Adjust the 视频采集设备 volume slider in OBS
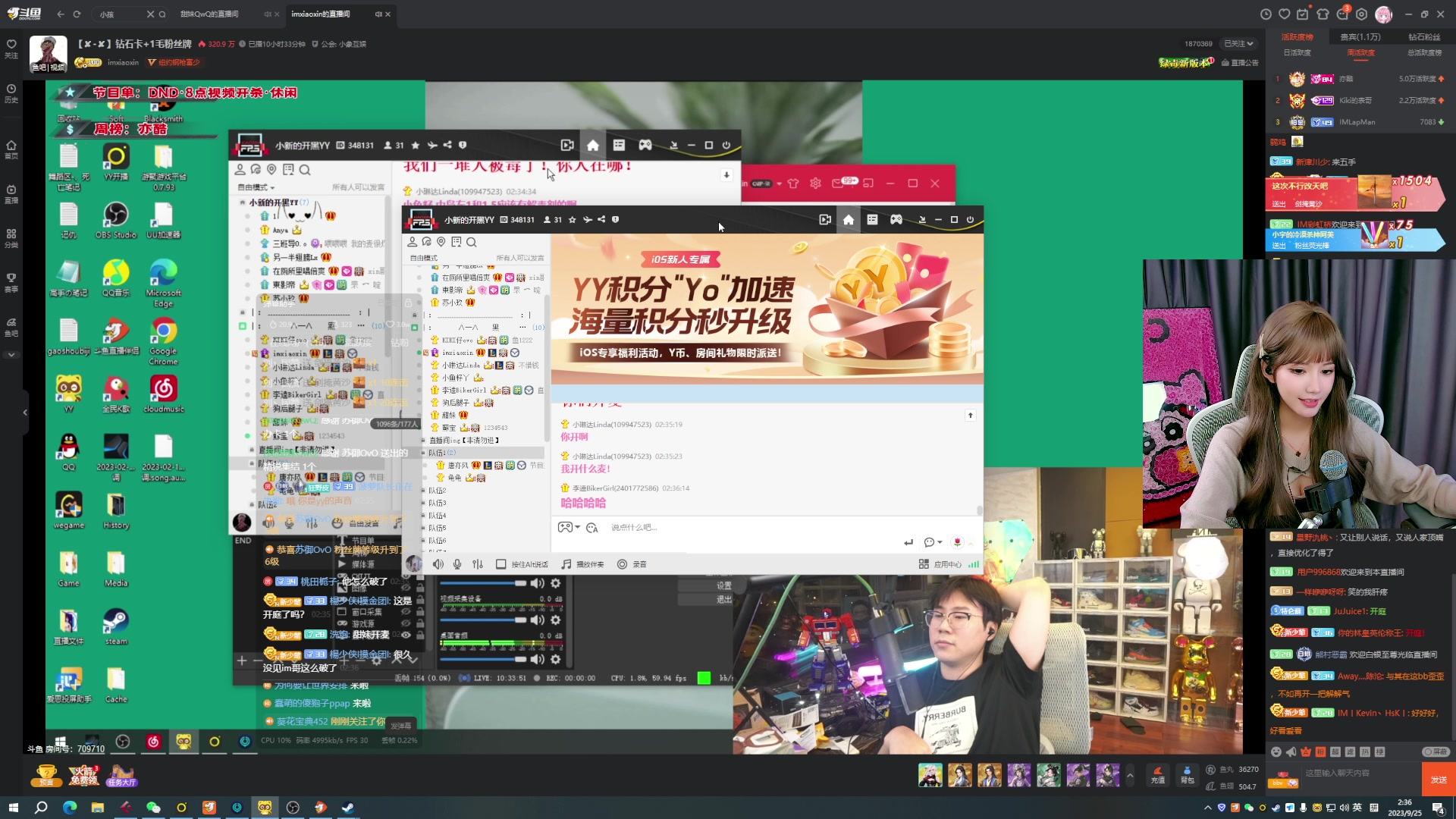Screen dimensions: 1456x819 [x=483, y=620]
